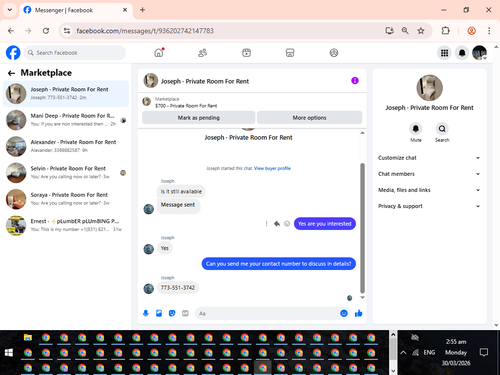
Task: Open a new browser tab
Action: [x=142, y=10]
